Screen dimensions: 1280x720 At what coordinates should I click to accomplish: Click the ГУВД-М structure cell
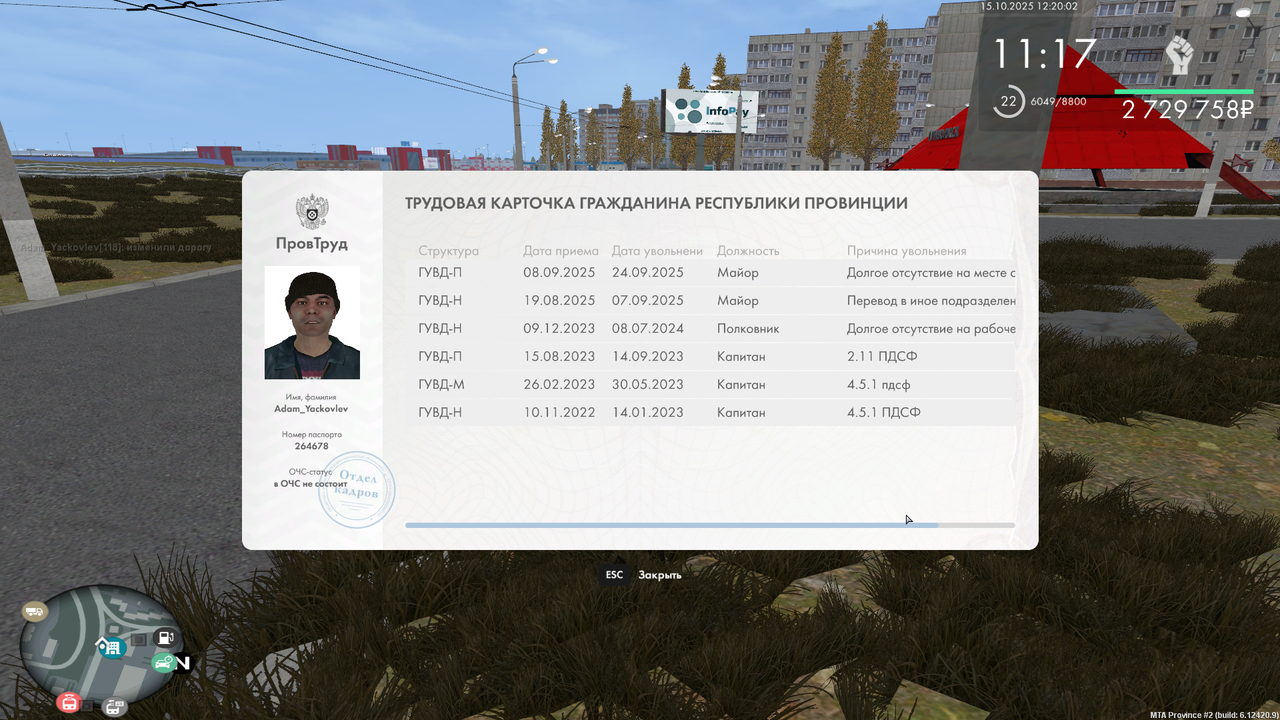point(441,384)
